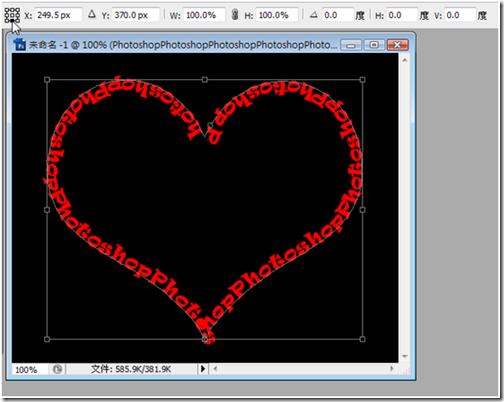Click the vertical scrollbar down arrow
This screenshot has width=504, height=402.
click(405, 356)
